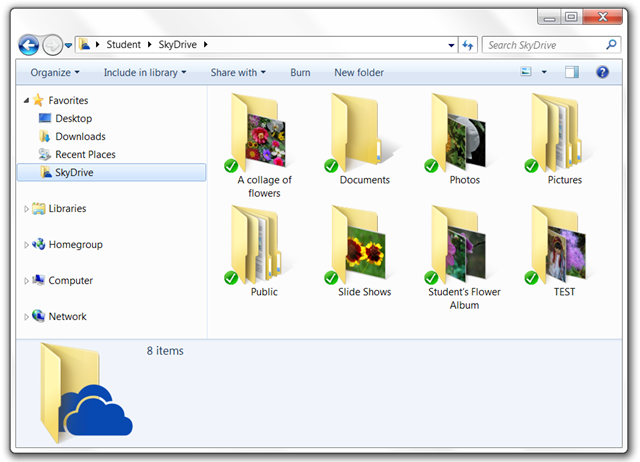Toggle the preview pane icon
Viewport: 640px width, 462px height.
tap(572, 72)
